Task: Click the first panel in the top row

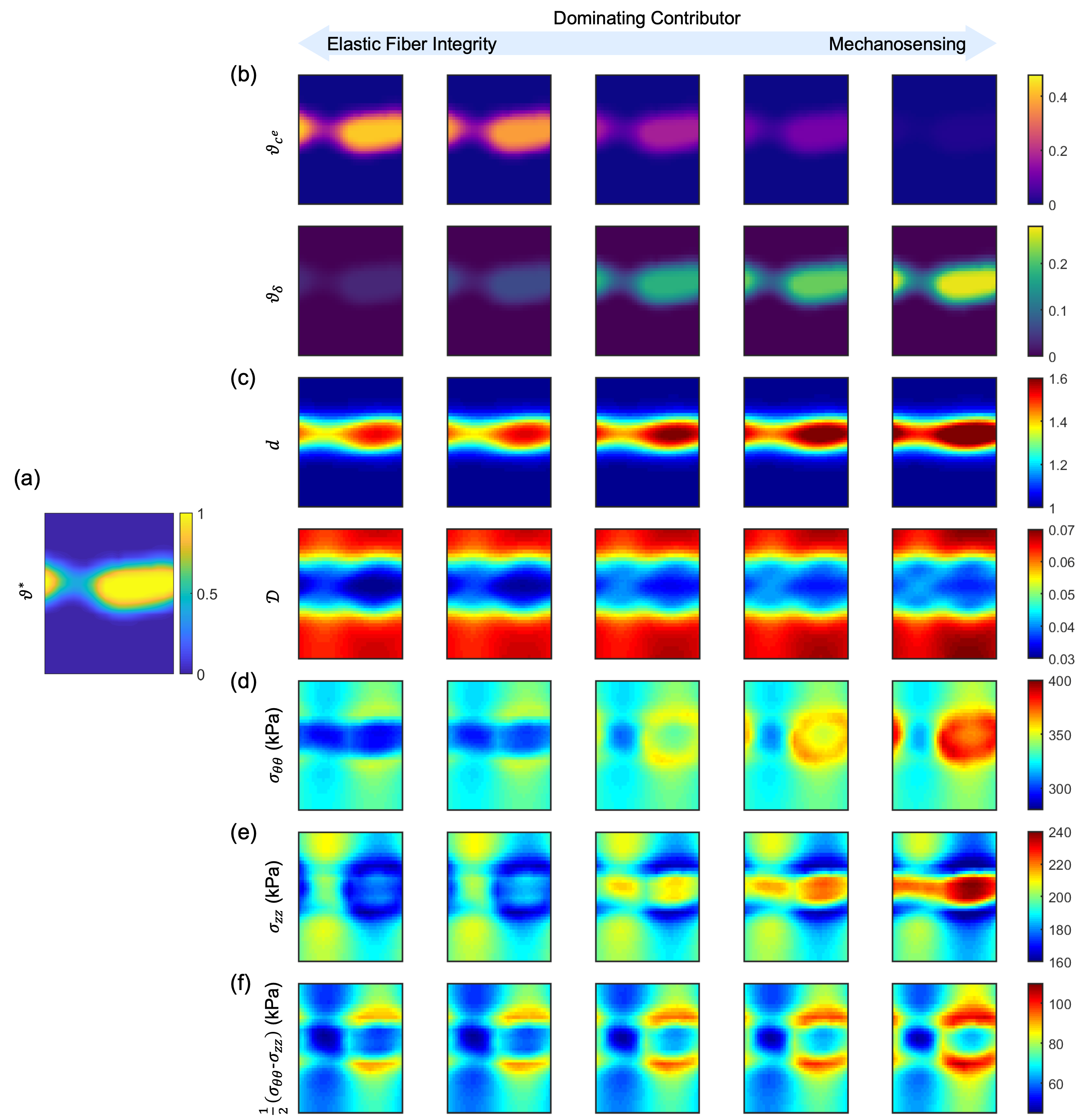Action: point(350,140)
